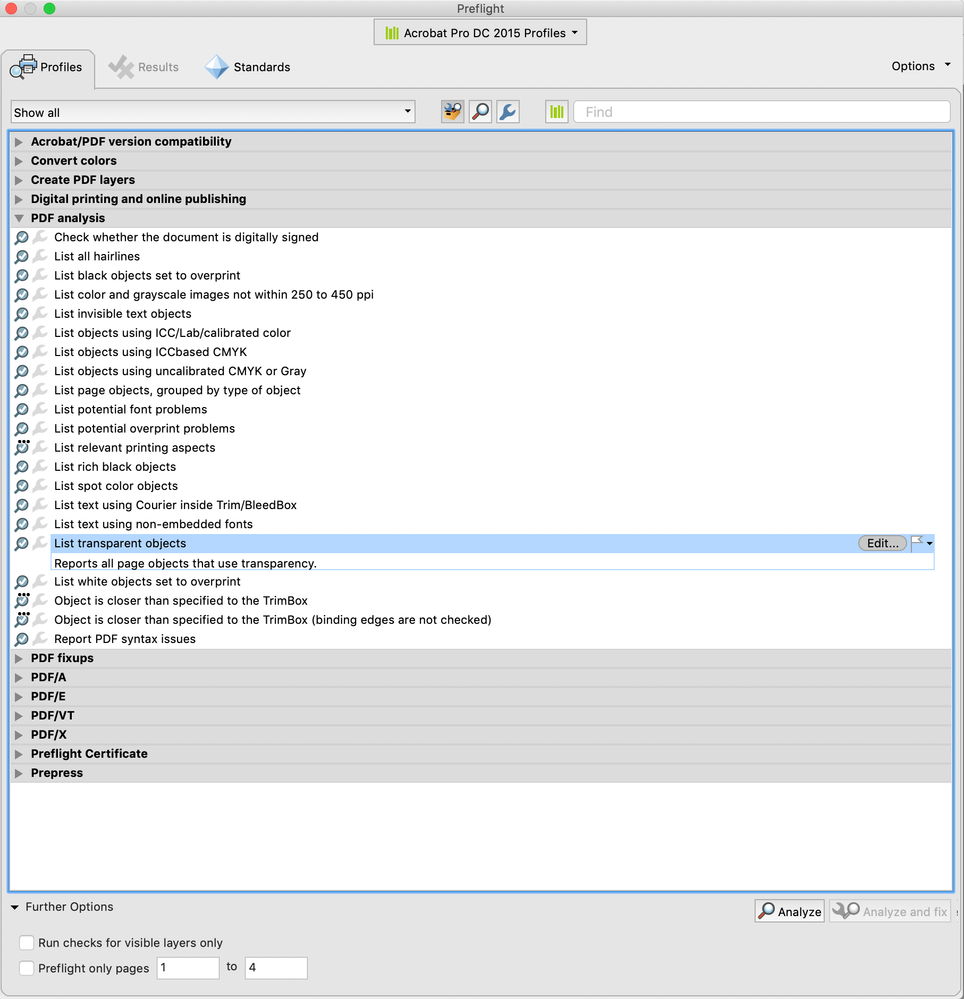The width and height of the screenshot is (964, 999).
Task: Click dotted magnifier icon for List relevant printing aspects
Action: [22, 447]
